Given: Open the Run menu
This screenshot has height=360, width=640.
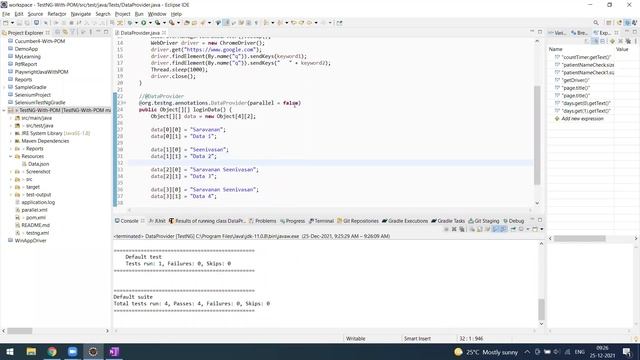Looking at the screenshot, I should click(139, 14).
